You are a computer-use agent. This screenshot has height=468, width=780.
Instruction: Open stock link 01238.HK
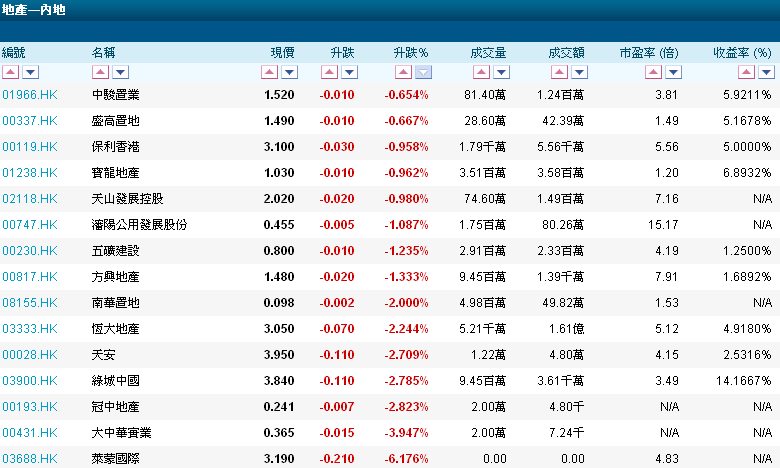pos(30,173)
